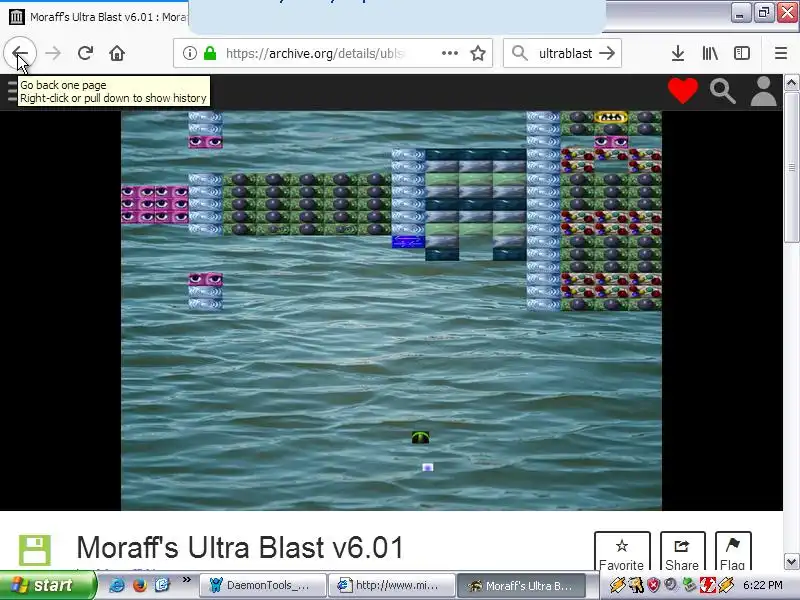Viewport: 800px width, 600px height.
Task: Bookmark this page with the star icon
Action: 478,53
